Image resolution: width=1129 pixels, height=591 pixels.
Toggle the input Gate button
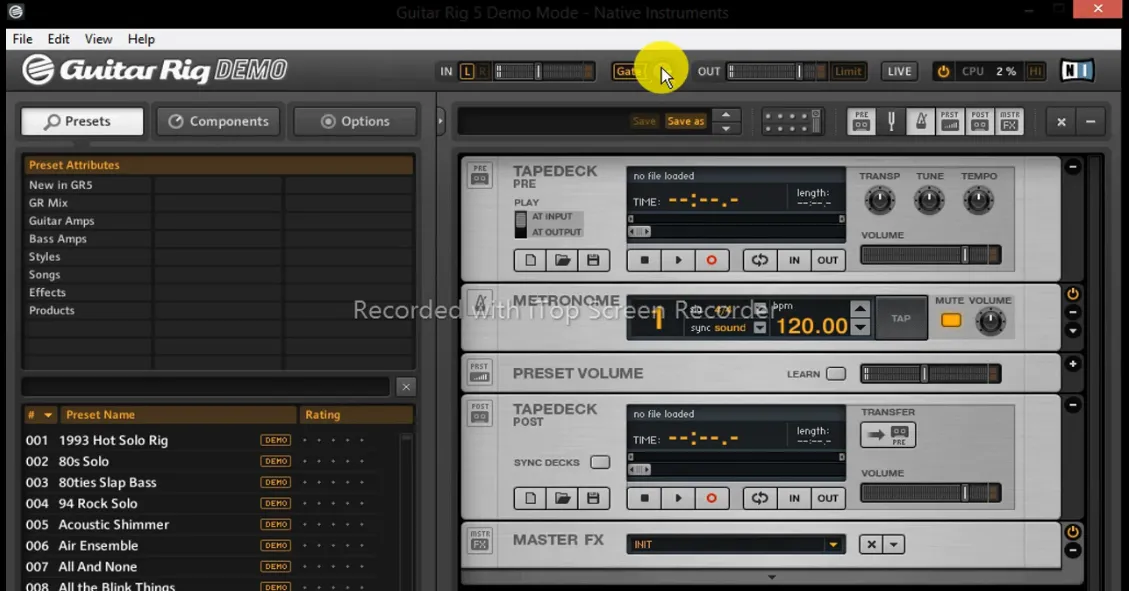tap(628, 71)
